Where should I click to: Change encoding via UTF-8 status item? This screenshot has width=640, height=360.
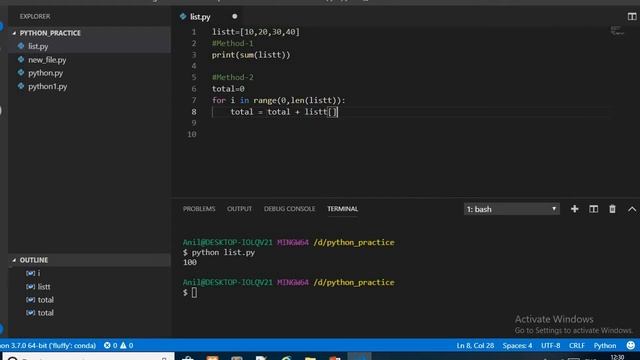point(550,345)
